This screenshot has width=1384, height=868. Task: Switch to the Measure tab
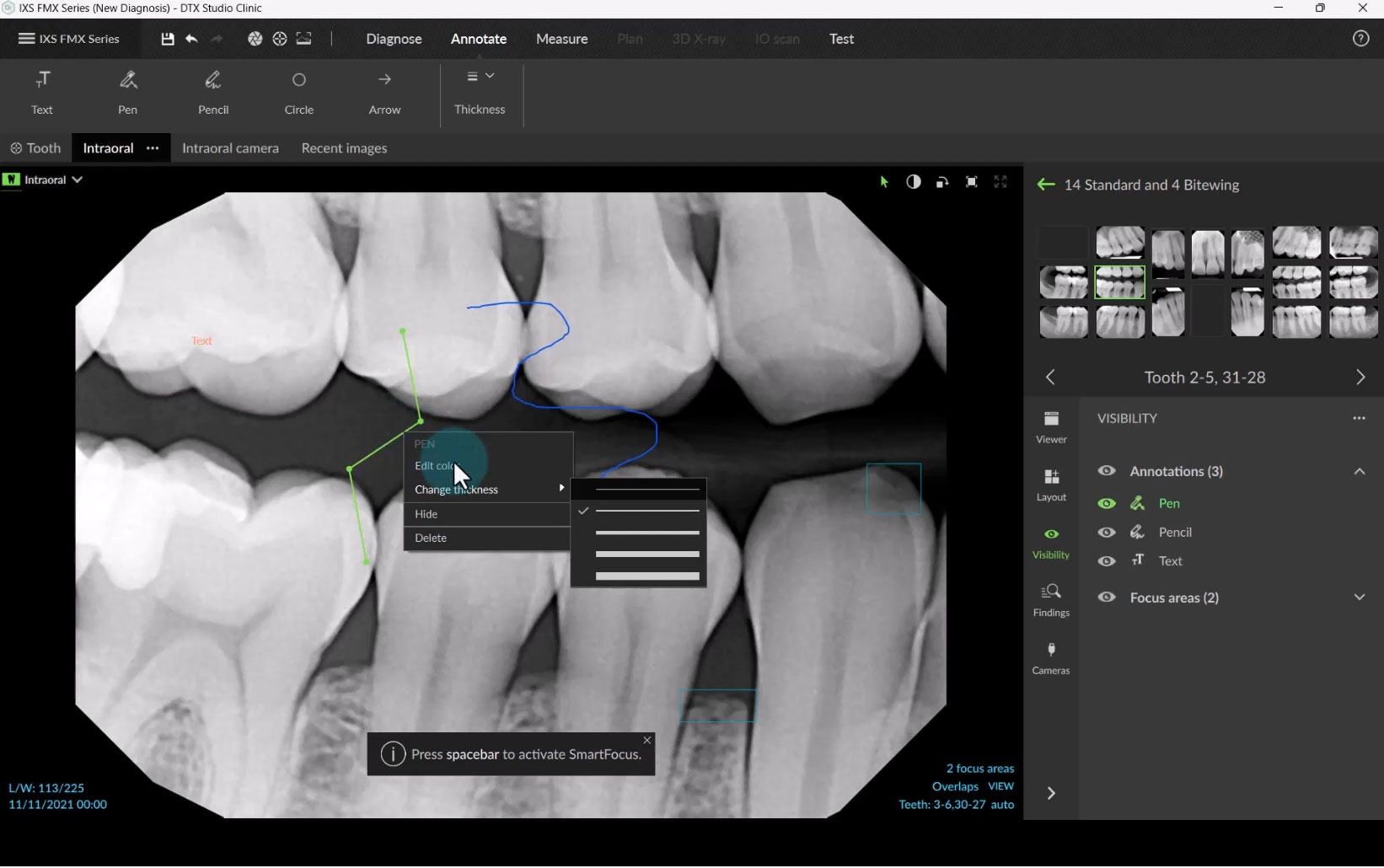click(x=562, y=39)
